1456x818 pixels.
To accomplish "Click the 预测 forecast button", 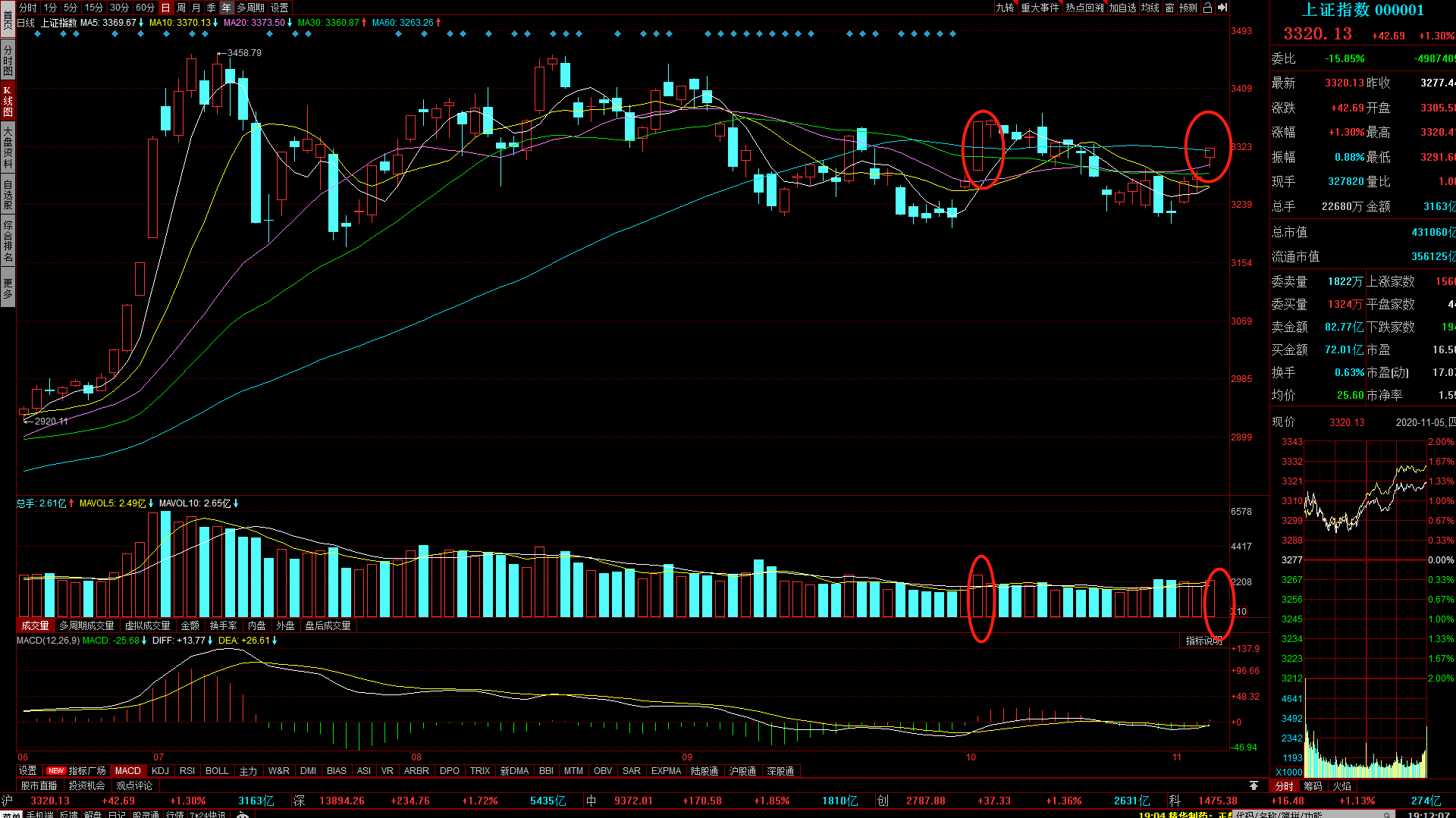I will (1188, 8).
